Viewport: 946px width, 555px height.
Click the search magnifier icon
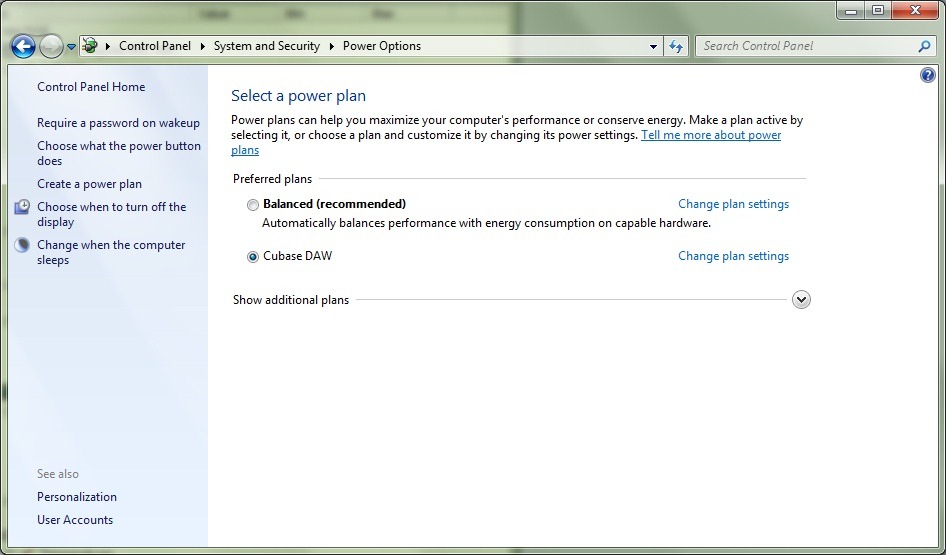point(924,46)
